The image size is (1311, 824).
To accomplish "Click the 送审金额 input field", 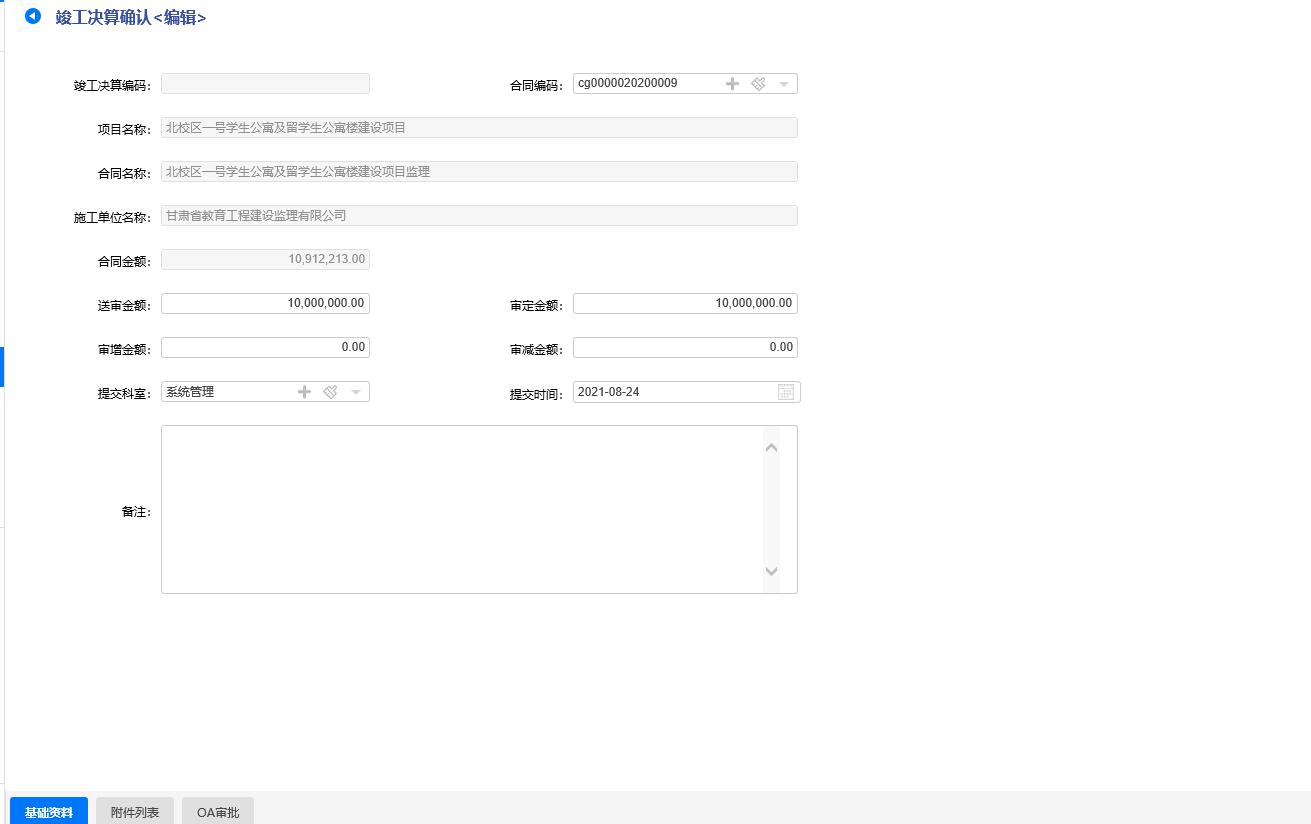I will click(265, 303).
